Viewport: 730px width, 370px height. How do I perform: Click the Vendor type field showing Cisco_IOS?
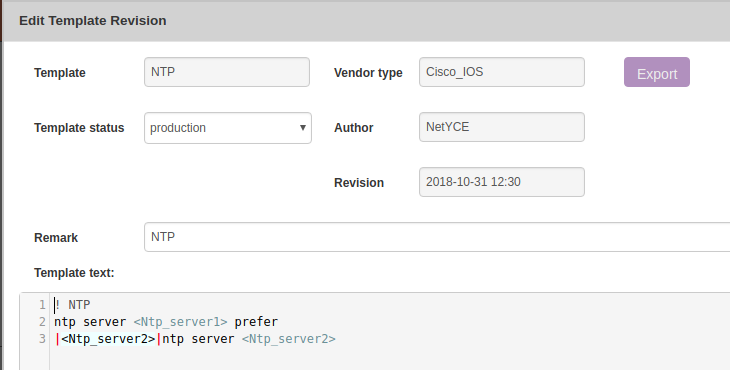pos(502,72)
